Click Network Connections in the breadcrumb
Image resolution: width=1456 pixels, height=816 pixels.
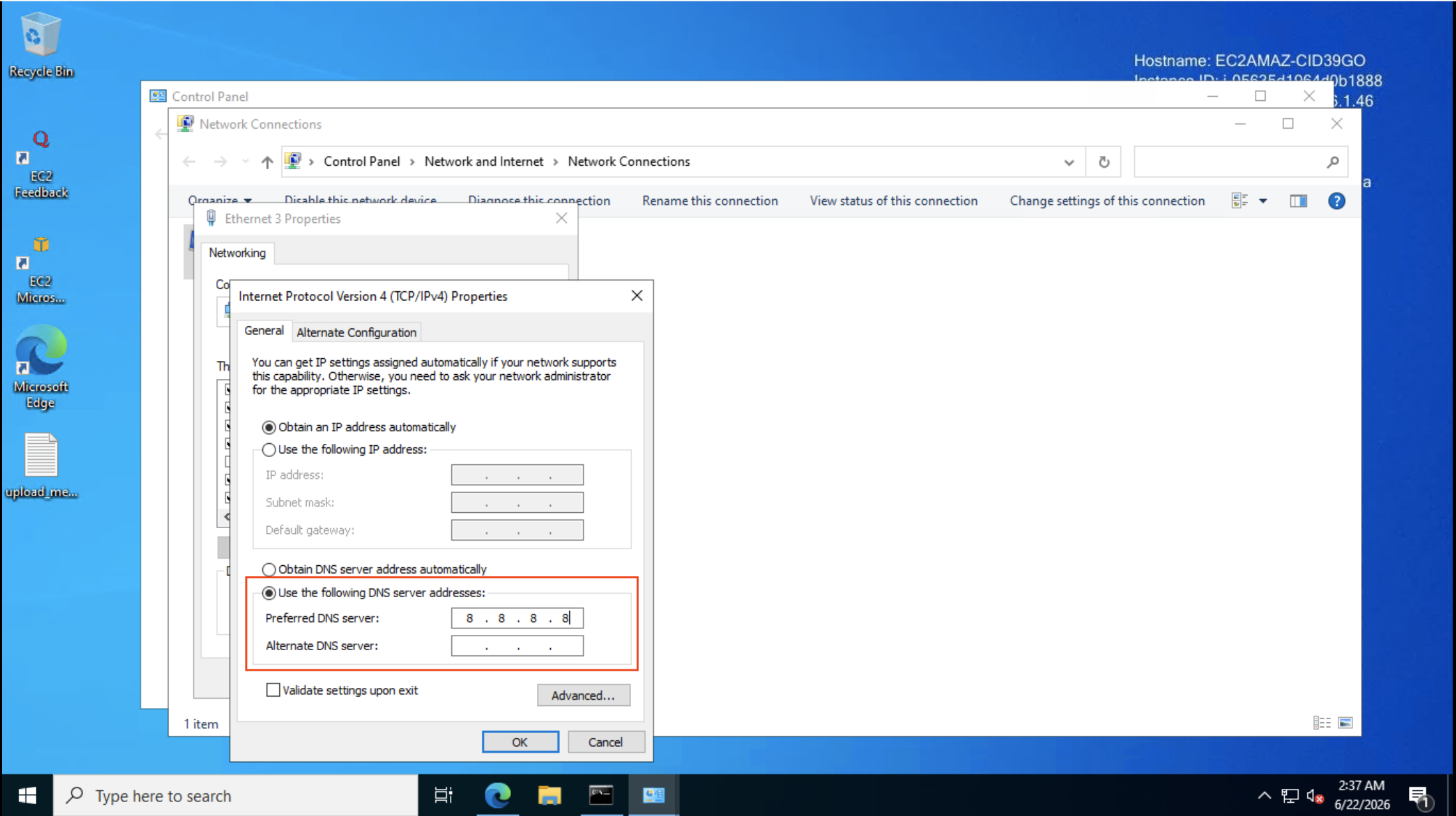[628, 162]
